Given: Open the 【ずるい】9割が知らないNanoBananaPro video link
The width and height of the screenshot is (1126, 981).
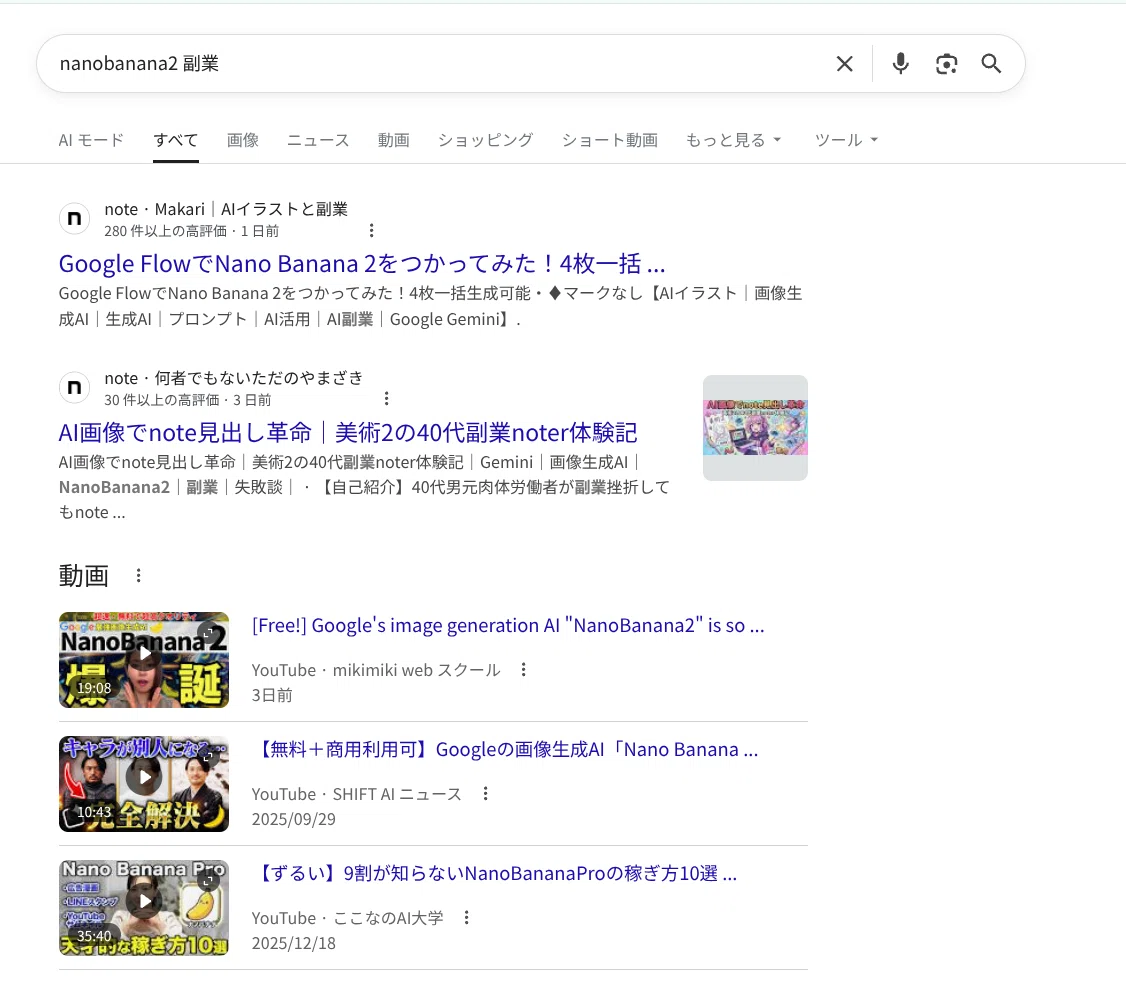Looking at the screenshot, I should pyautogui.click(x=494, y=874).
